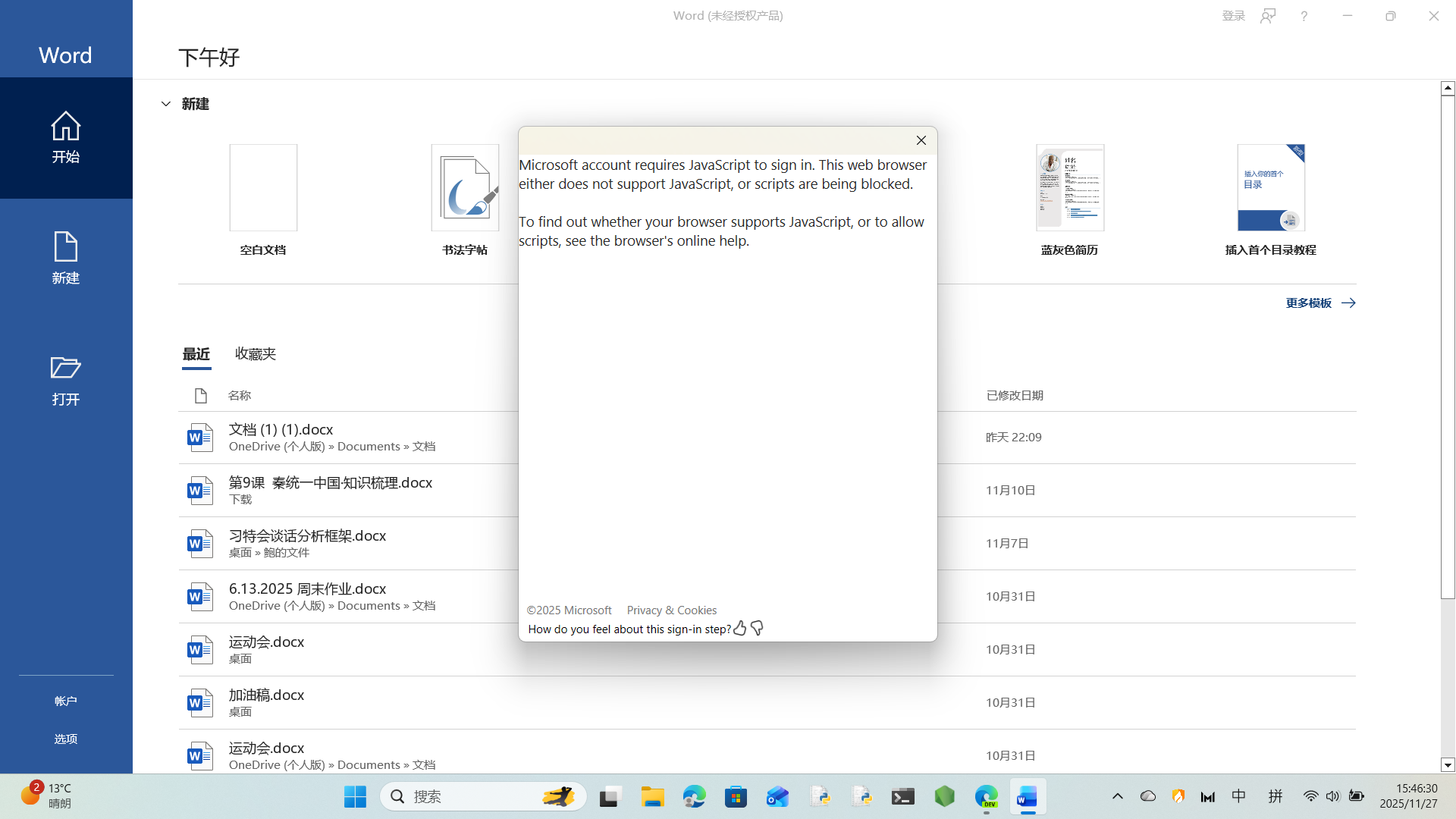Select the 最近 tab
The image size is (1456, 819).
[196, 354]
